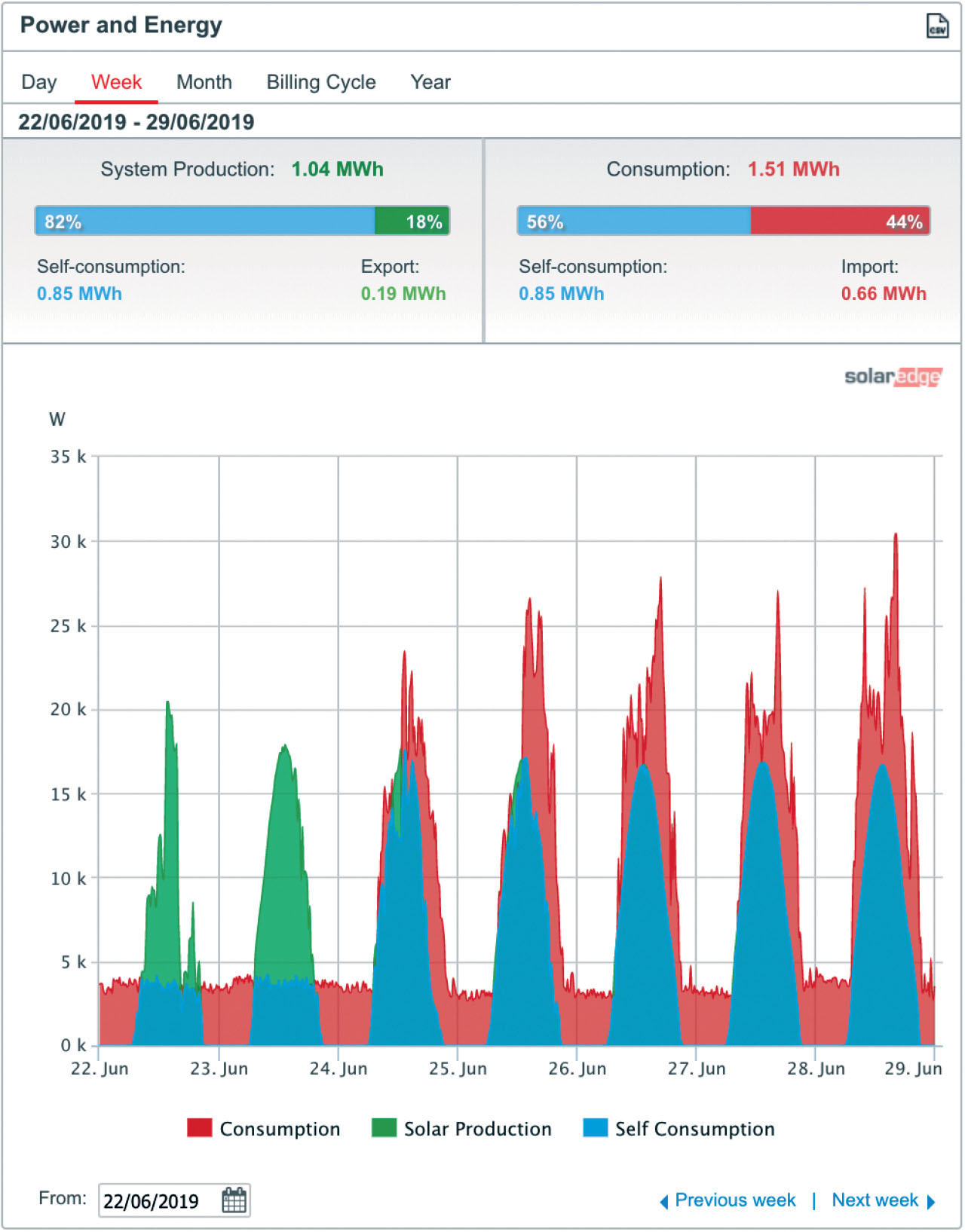Screen dimensions: 965x1232
Task: Click the left arrow beside Previous week
Action: pos(664,1202)
